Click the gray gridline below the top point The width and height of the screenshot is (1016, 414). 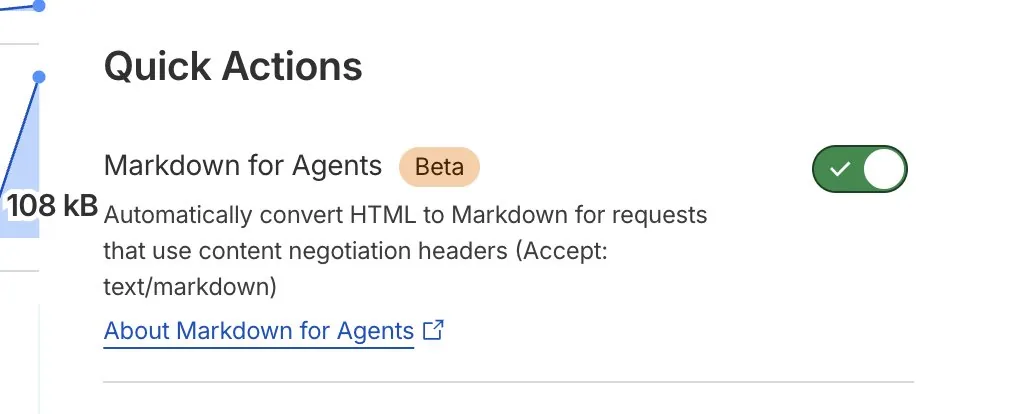tap(19, 43)
